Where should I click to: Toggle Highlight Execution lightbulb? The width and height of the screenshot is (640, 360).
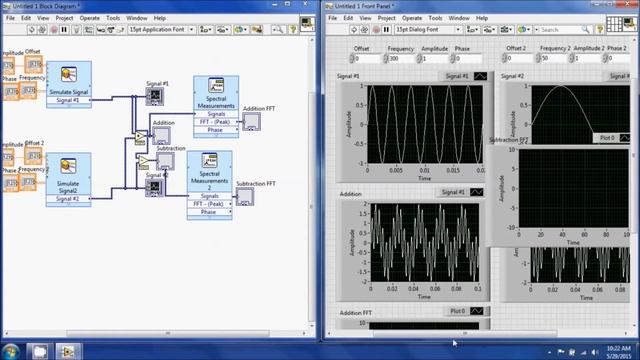pos(76,29)
